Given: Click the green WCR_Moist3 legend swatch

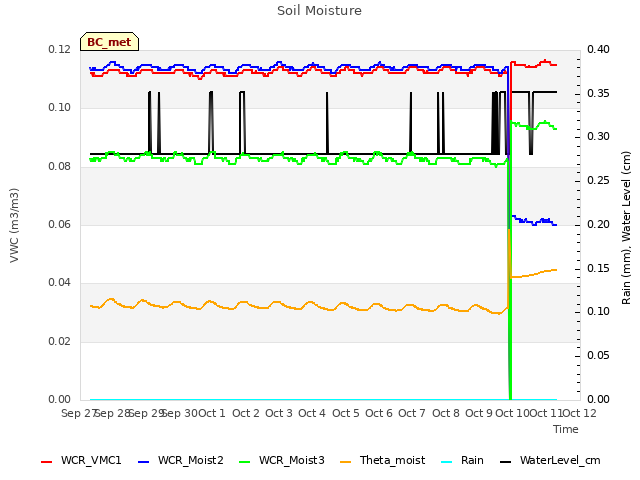Looking at the screenshot, I should (x=244, y=462).
